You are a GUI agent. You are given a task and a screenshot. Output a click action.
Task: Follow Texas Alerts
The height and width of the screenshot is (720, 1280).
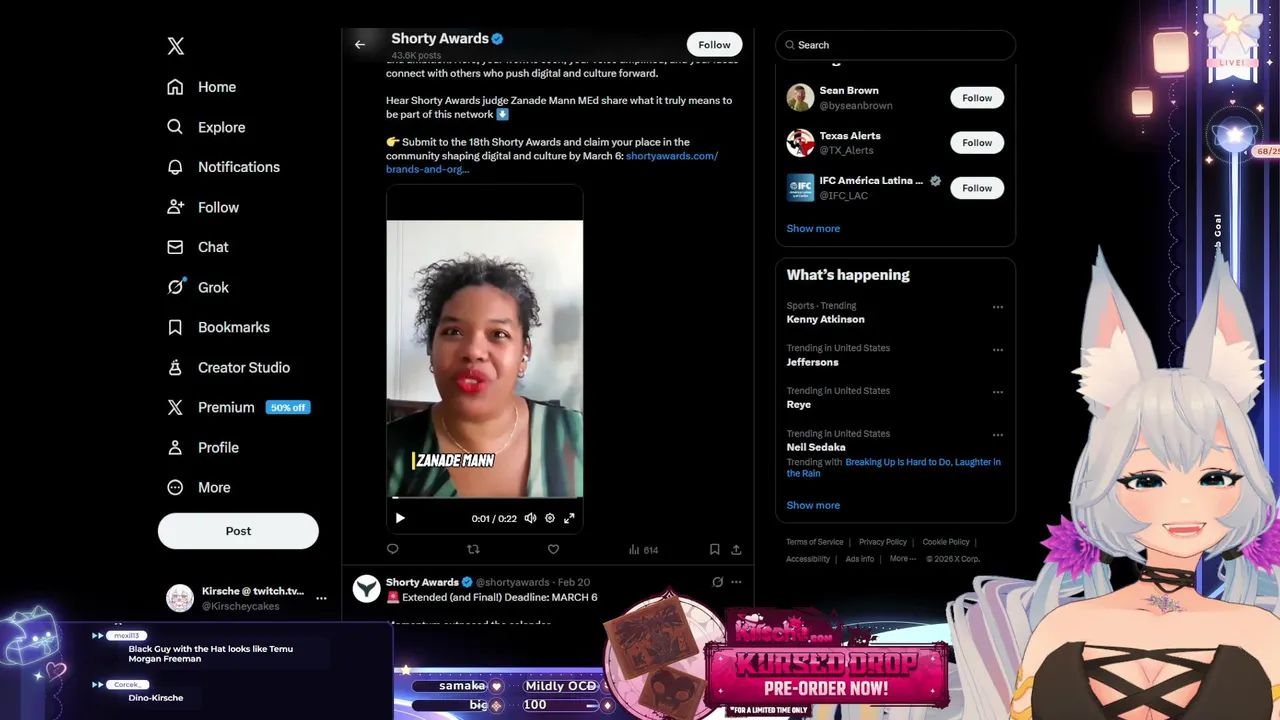[977, 143]
